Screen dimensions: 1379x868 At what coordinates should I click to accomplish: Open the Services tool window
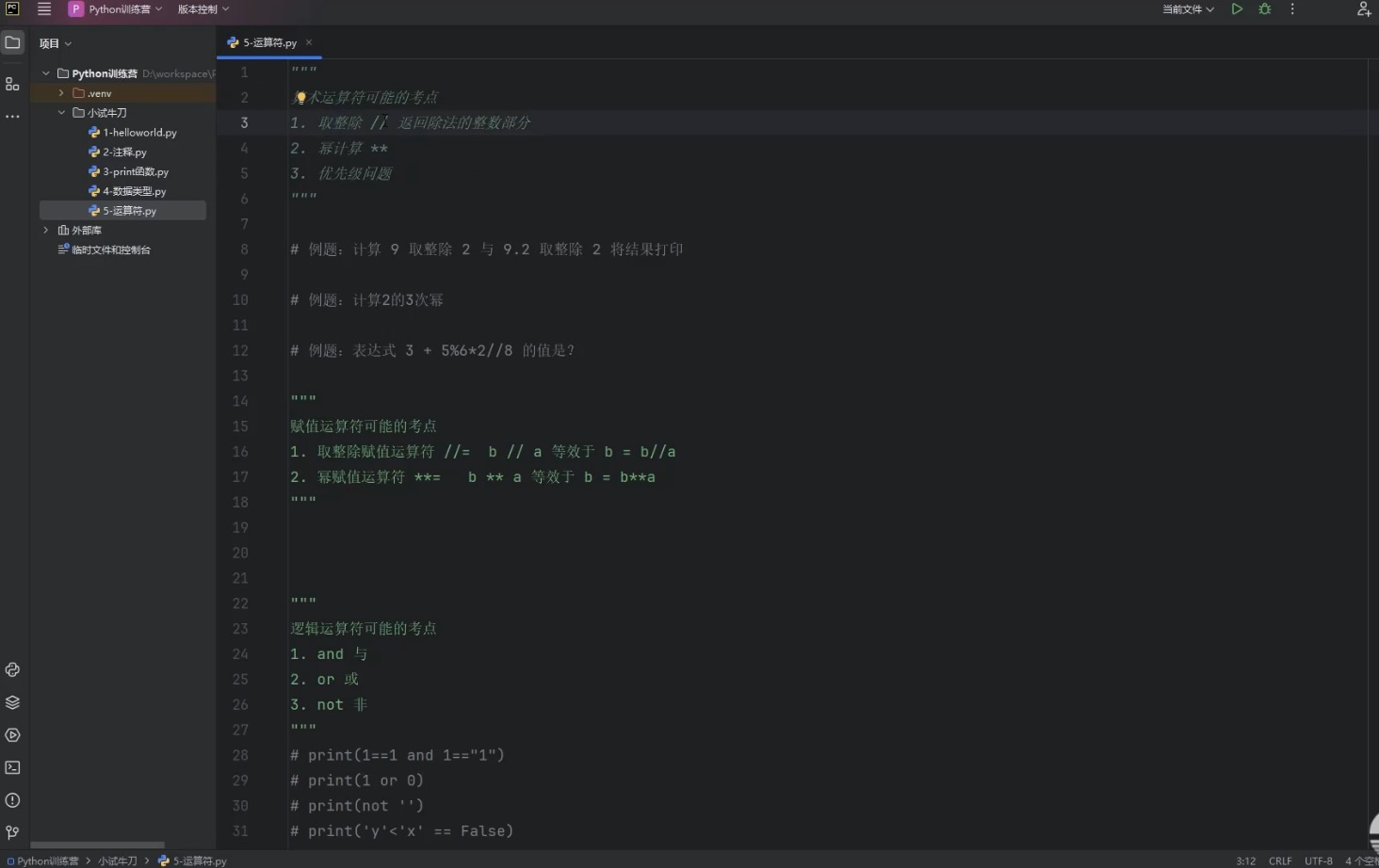12,735
